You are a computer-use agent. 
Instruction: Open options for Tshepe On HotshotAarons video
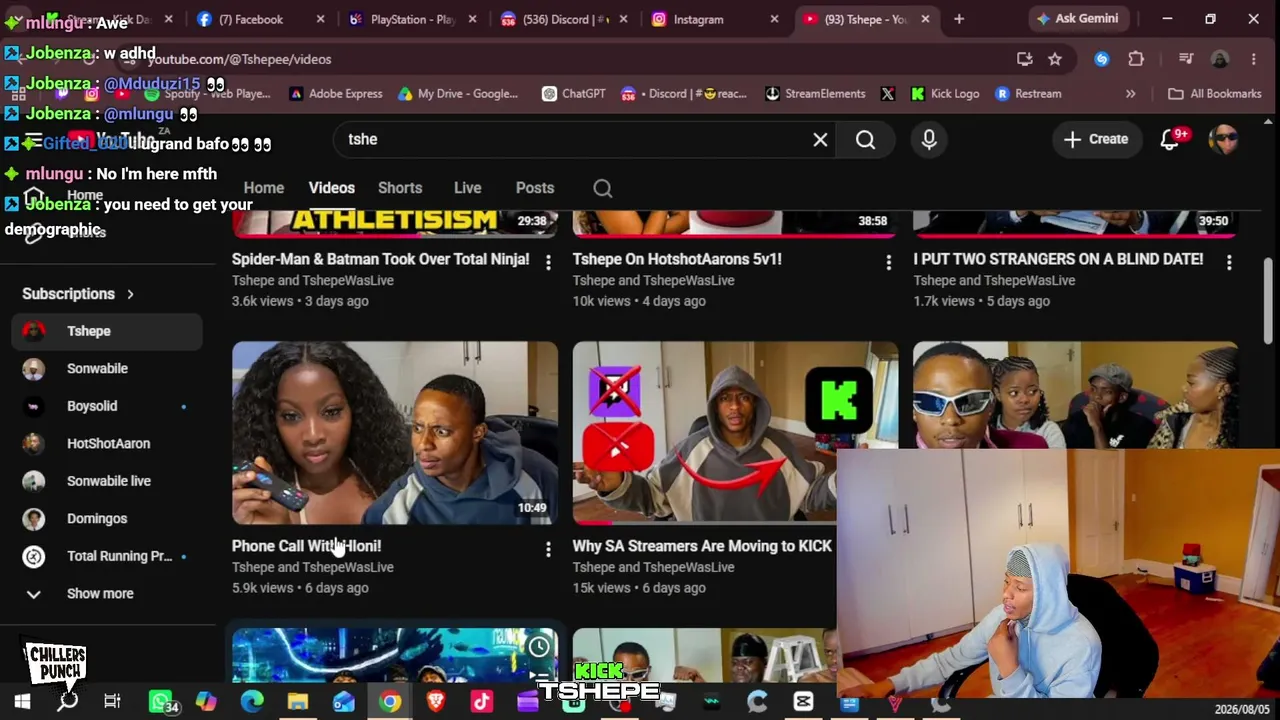[888, 262]
